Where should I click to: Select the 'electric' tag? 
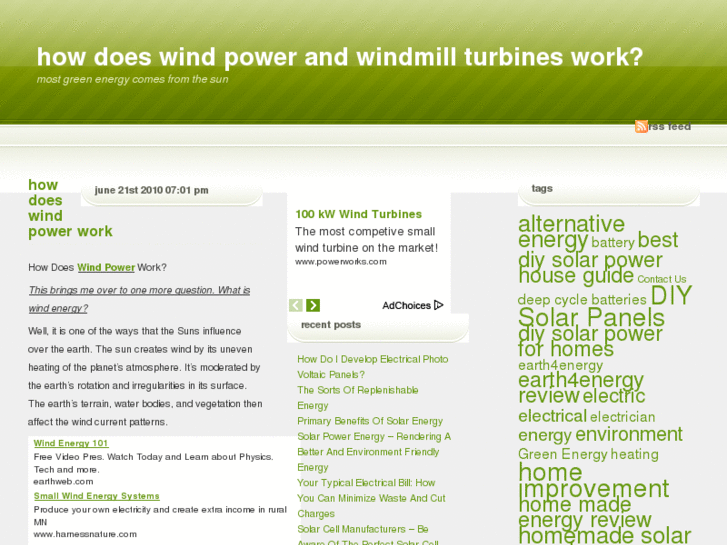(614, 396)
